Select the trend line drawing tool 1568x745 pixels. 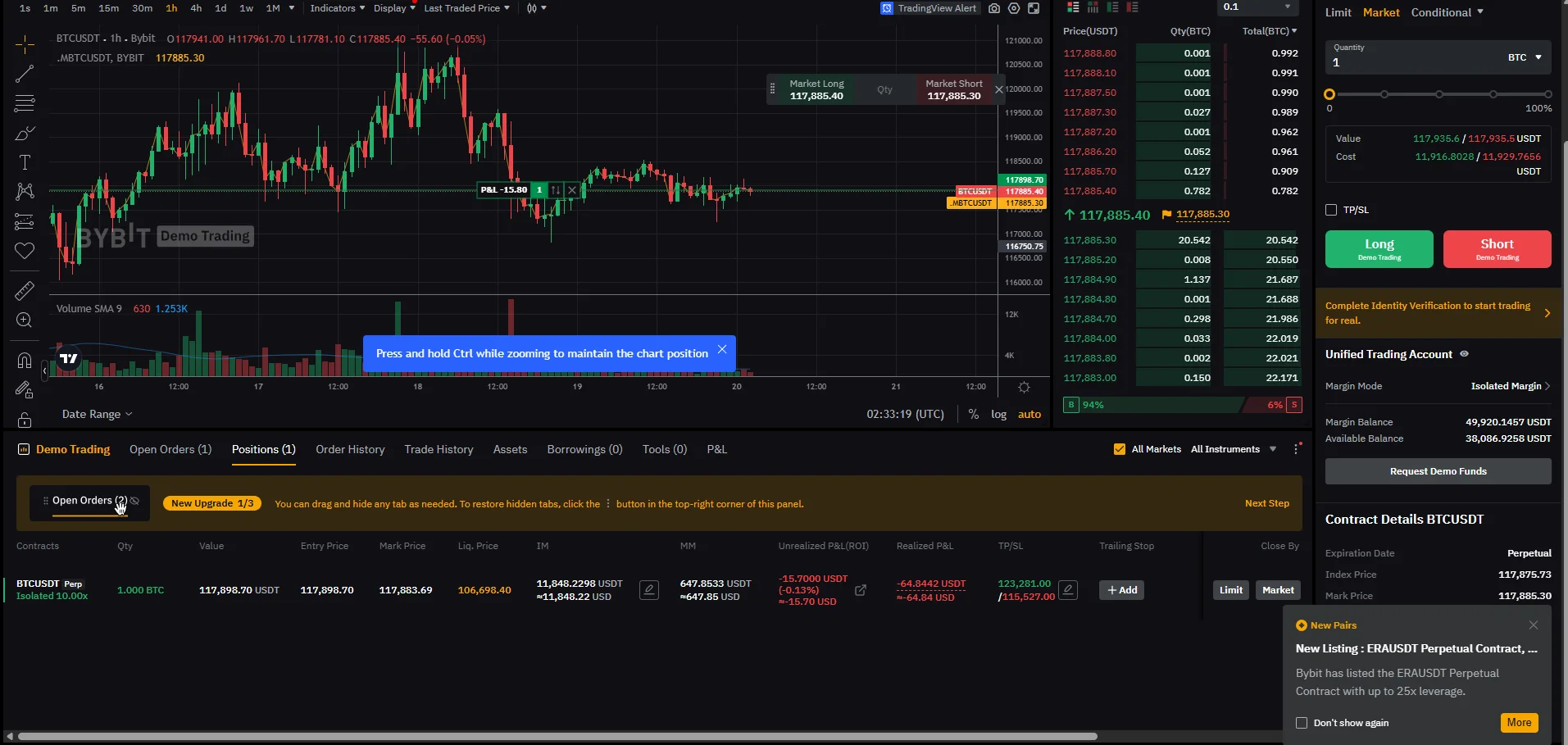point(25,74)
